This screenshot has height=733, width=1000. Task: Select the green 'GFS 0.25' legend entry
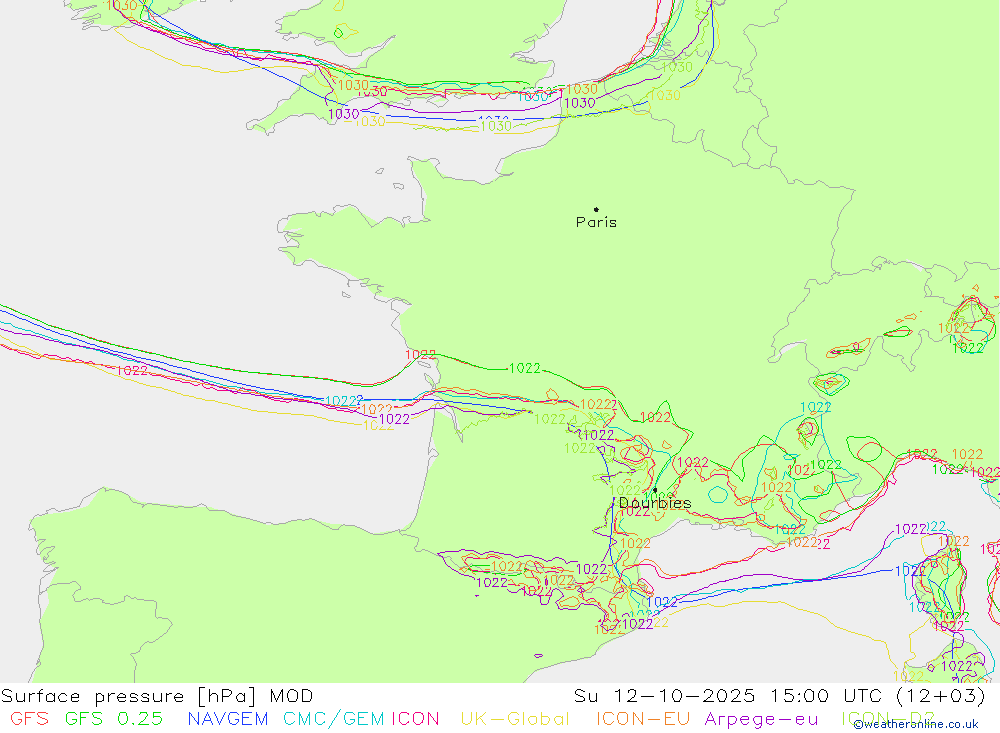(114, 719)
